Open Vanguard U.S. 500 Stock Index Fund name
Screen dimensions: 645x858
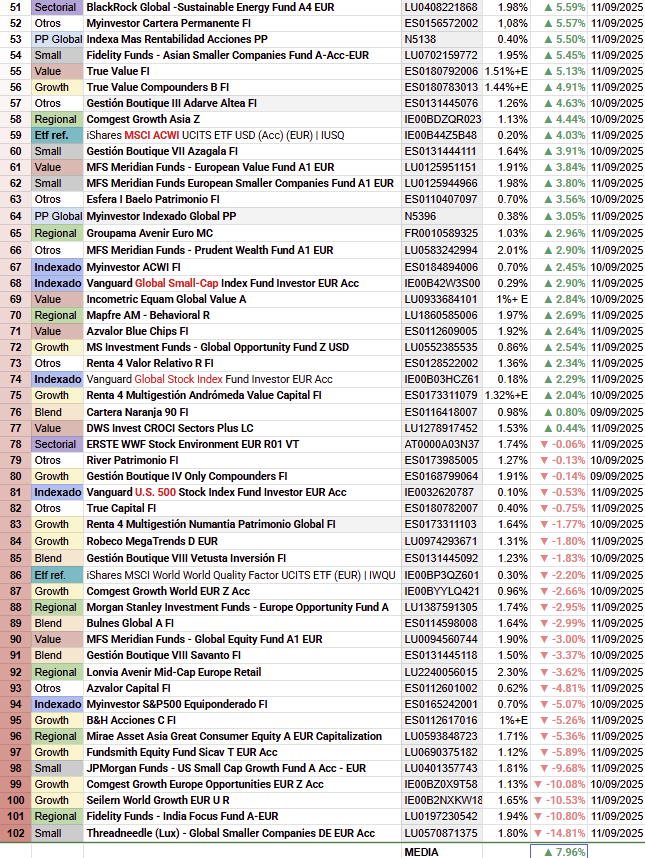coord(216,492)
